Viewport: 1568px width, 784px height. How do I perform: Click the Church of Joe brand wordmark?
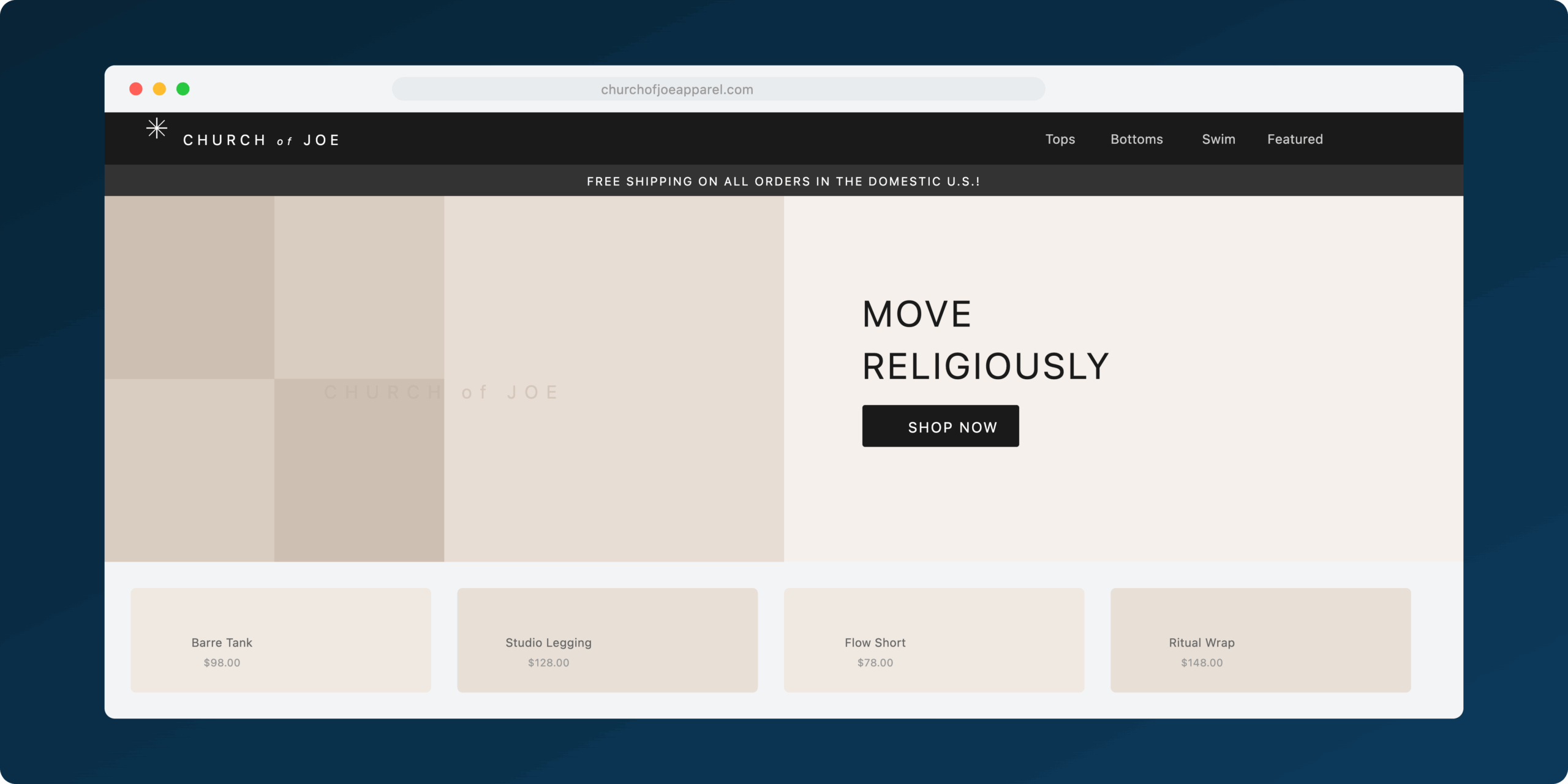[x=262, y=140]
